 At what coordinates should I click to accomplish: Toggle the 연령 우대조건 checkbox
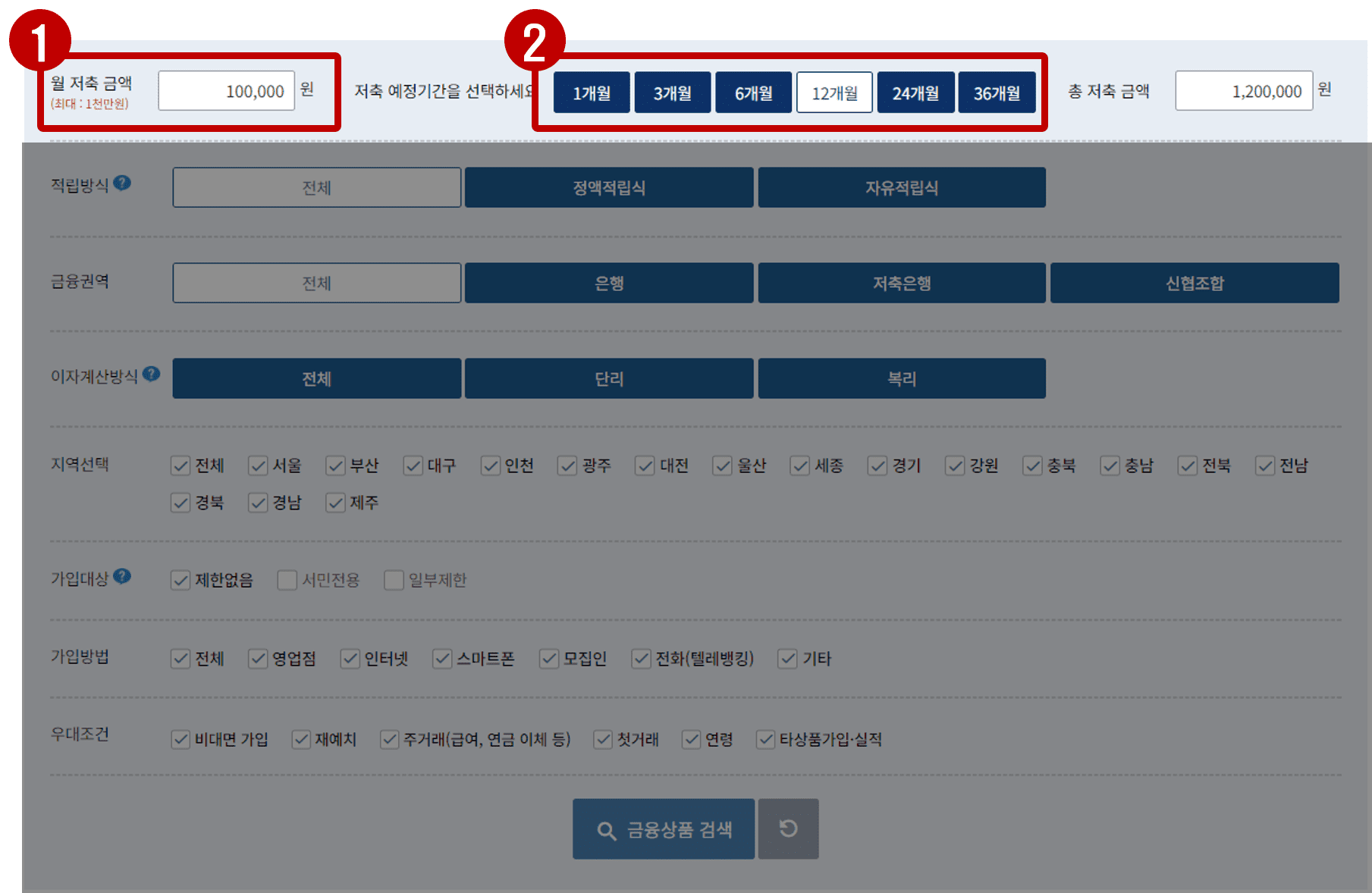click(x=691, y=739)
